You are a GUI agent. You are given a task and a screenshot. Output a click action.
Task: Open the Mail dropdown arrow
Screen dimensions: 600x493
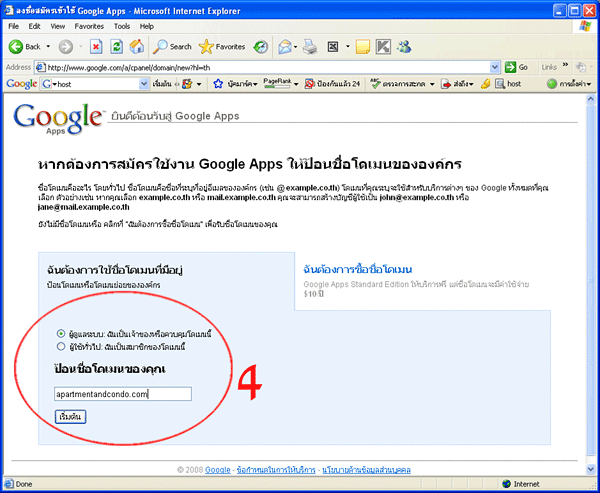coord(296,47)
